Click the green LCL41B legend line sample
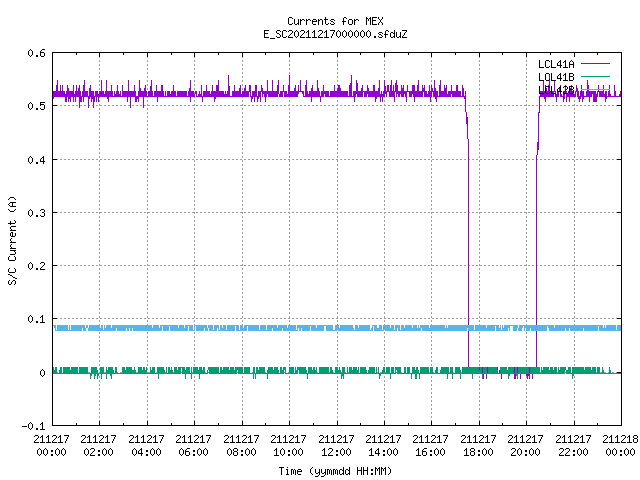The width and height of the screenshot is (640, 480). [595, 76]
